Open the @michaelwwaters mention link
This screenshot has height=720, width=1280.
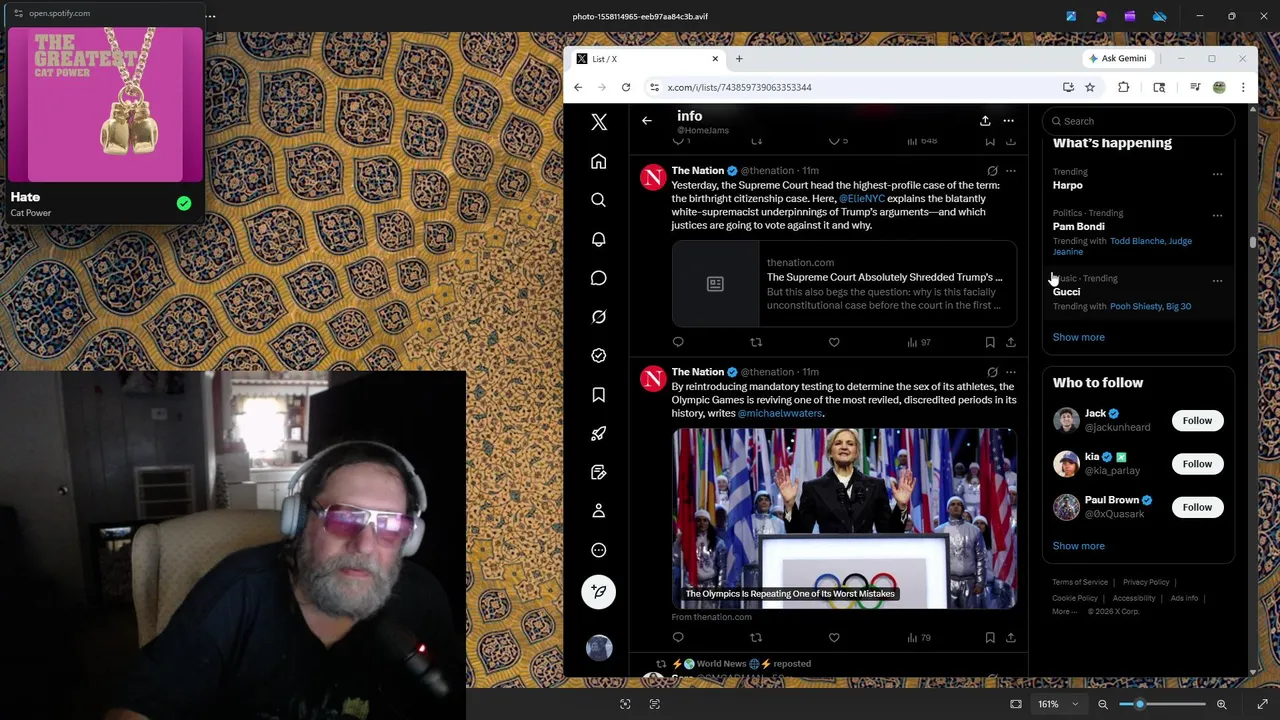click(x=780, y=413)
